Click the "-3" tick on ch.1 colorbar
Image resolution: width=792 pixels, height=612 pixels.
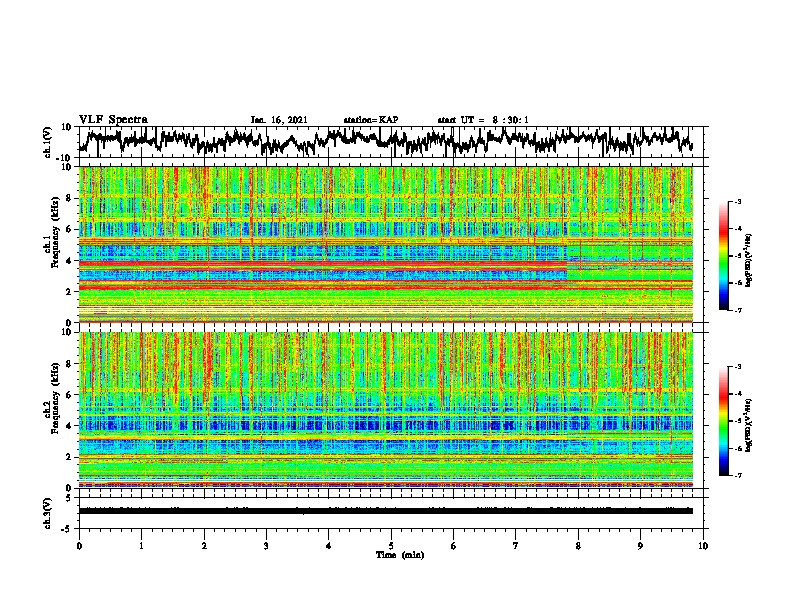737,201
